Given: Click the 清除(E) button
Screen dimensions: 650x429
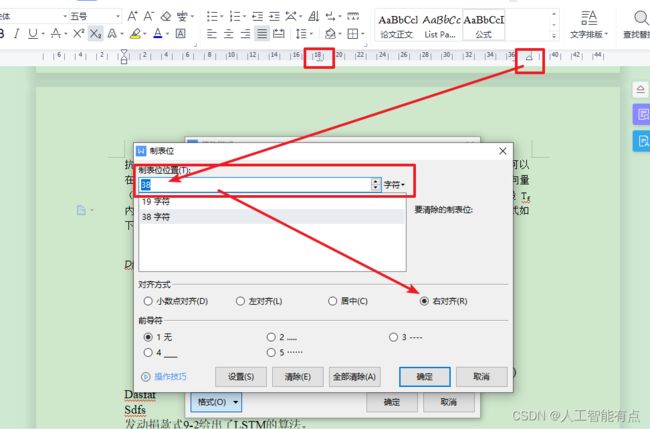Looking at the screenshot, I should click(x=298, y=377).
